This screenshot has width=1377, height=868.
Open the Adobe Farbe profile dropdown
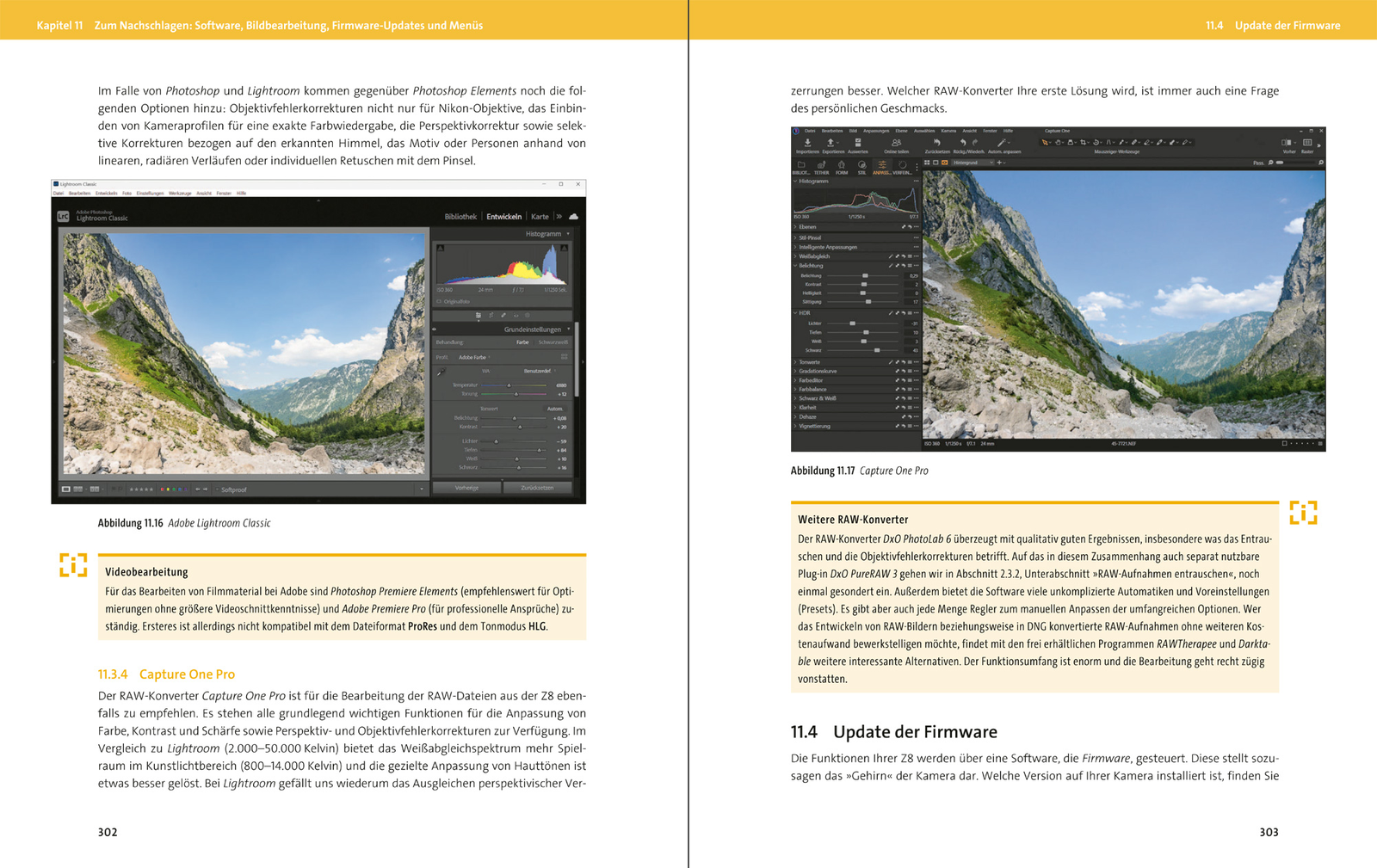click(x=474, y=357)
